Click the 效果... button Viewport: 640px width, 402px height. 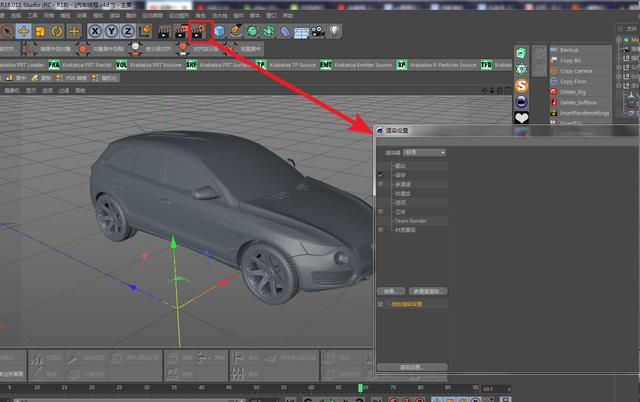point(391,291)
